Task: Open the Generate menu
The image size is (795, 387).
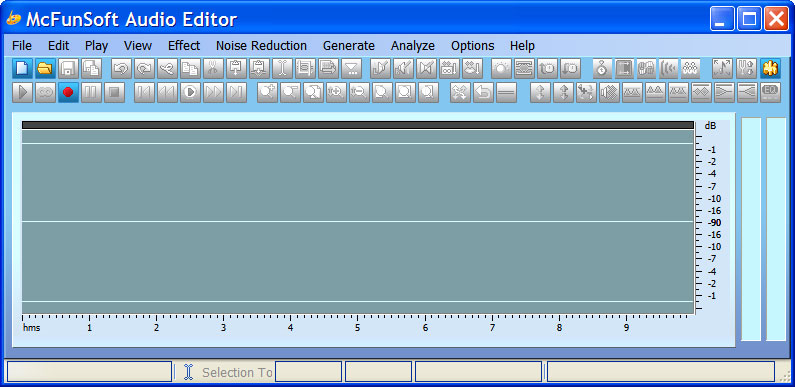Action: pos(349,46)
